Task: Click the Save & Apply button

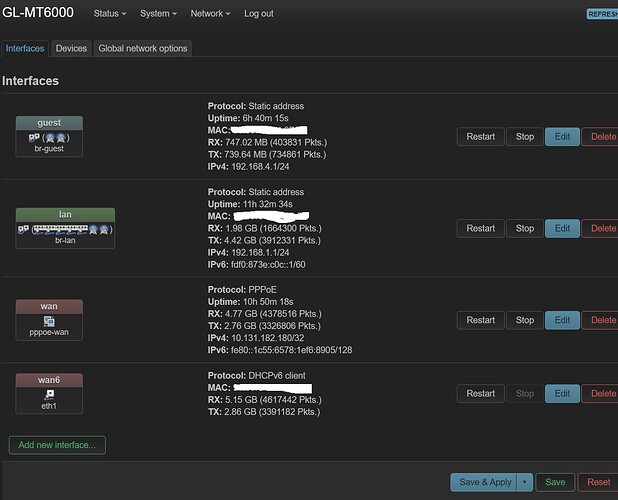Action: (x=484, y=482)
